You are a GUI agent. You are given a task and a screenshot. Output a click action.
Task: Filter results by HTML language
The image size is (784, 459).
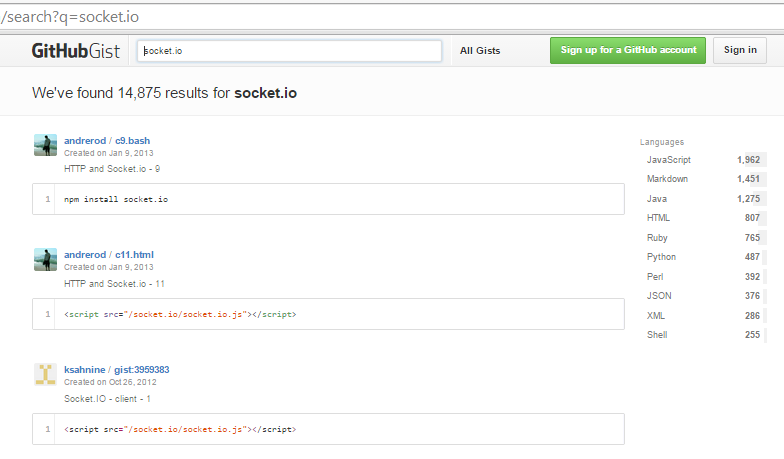pyautogui.click(x=703, y=218)
